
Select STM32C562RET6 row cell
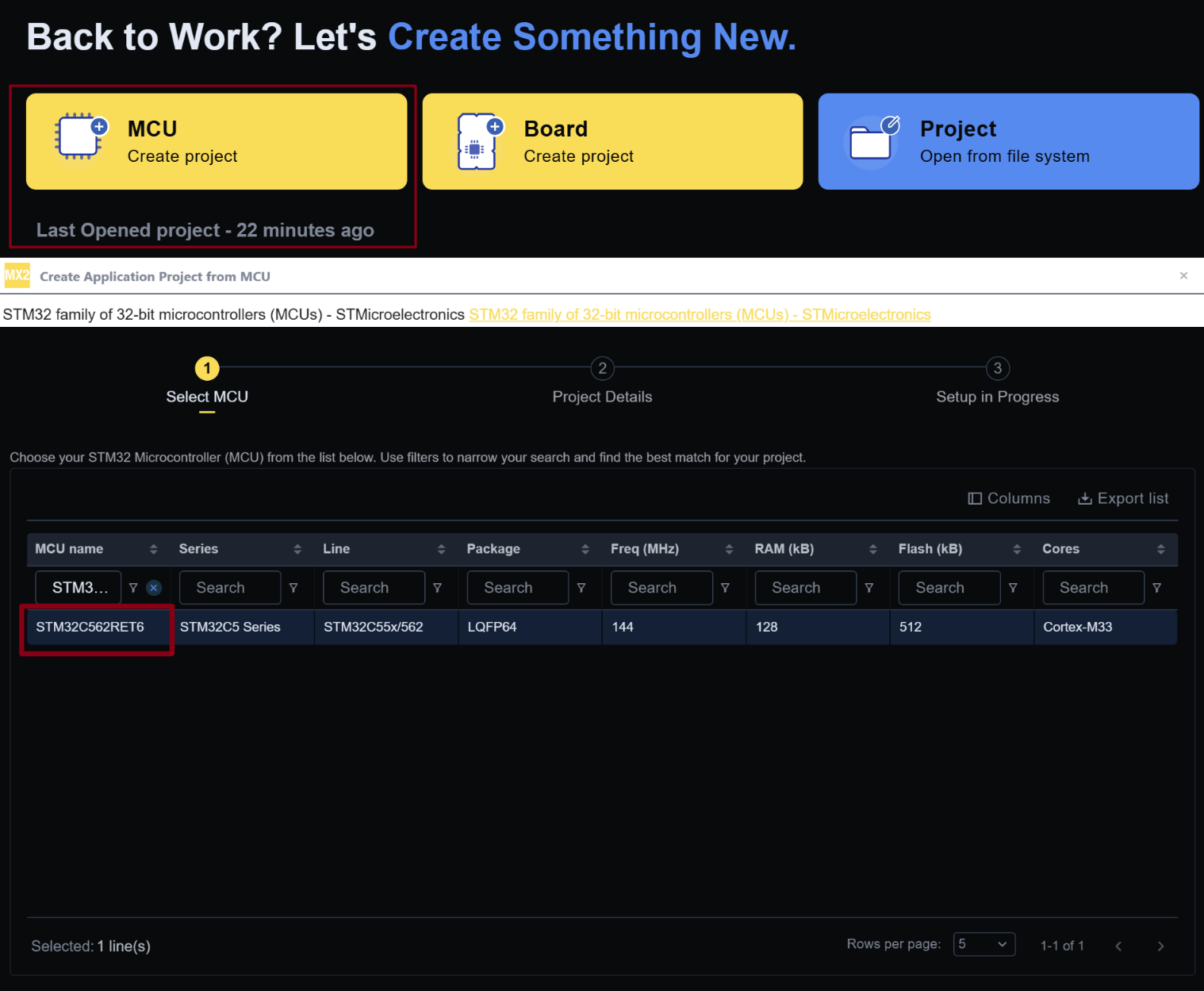(98, 627)
